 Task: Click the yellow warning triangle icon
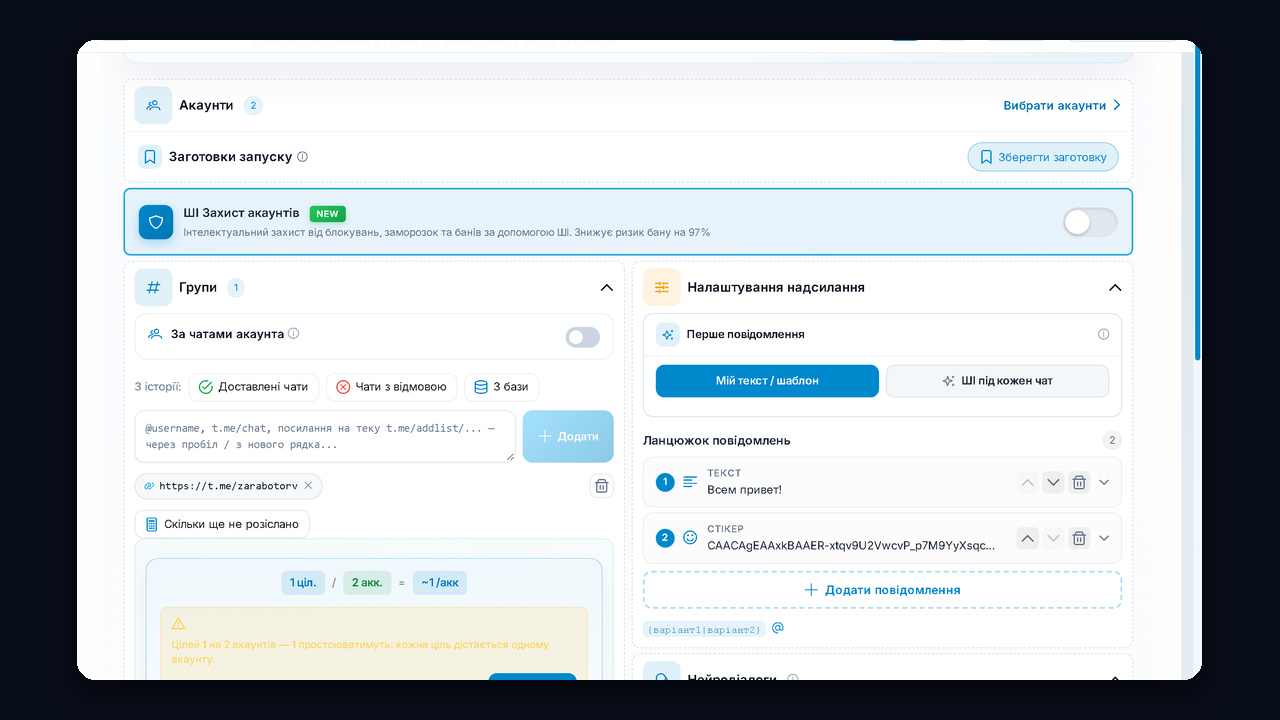click(179, 623)
